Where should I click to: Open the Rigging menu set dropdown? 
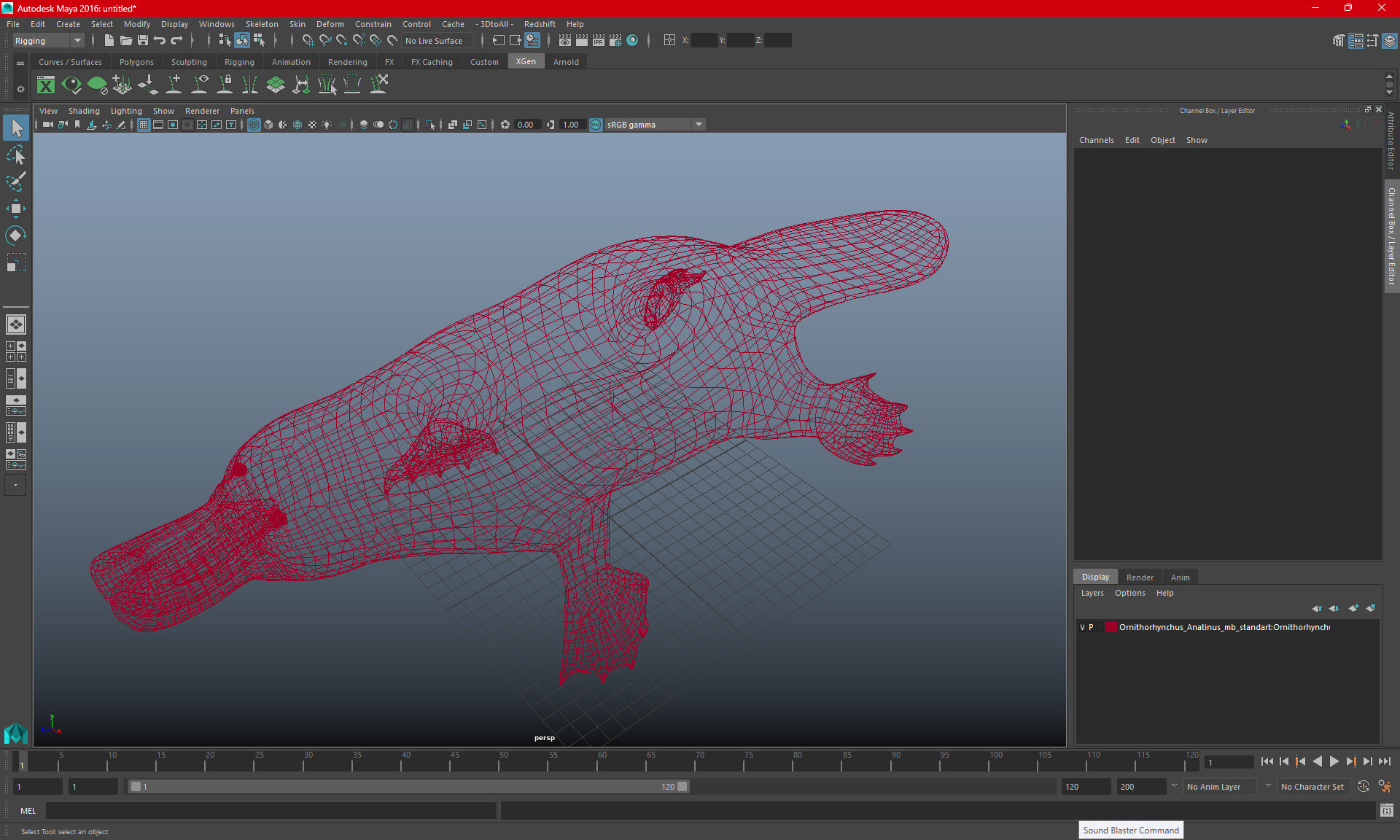48,41
